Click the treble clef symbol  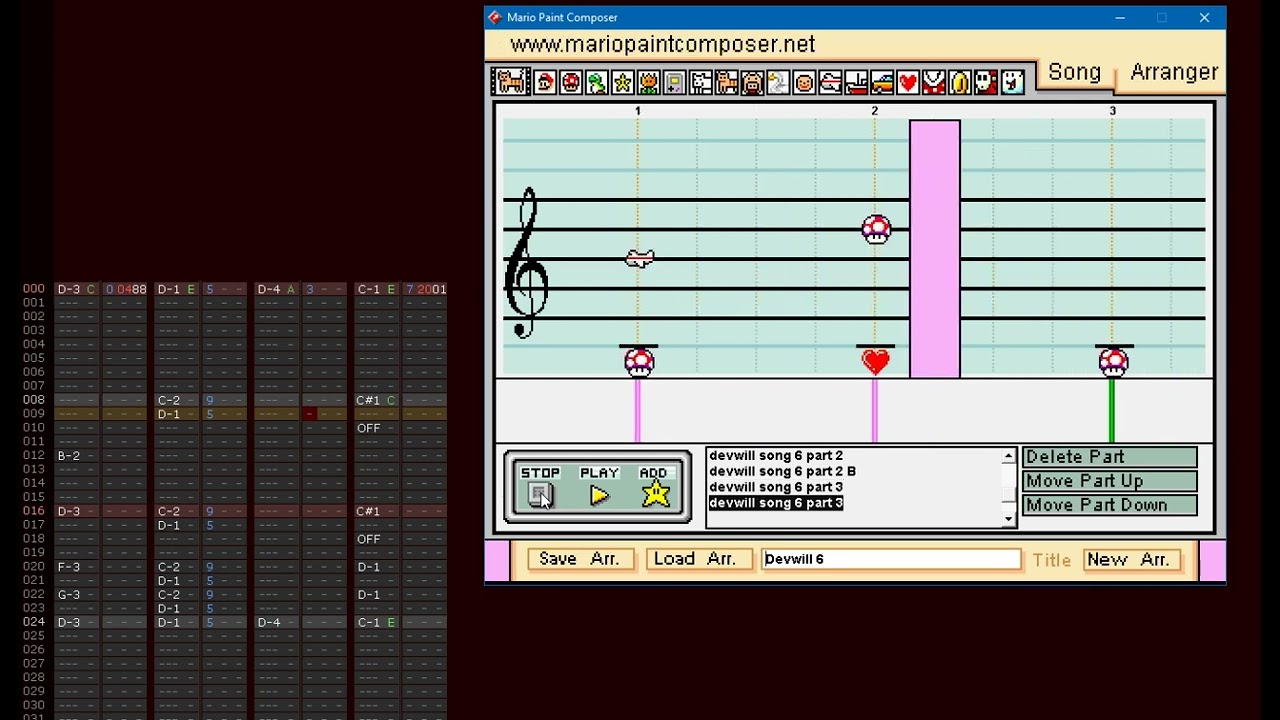[x=527, y=263]
